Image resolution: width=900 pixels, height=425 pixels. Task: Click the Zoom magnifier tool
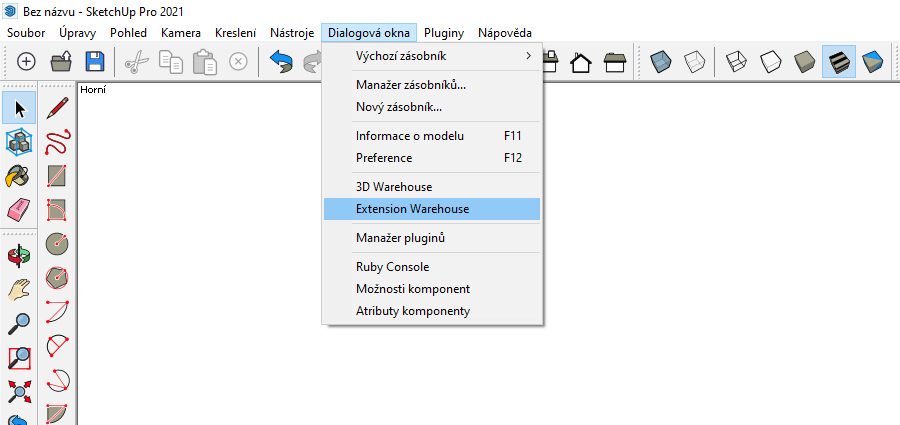(19, 323)
